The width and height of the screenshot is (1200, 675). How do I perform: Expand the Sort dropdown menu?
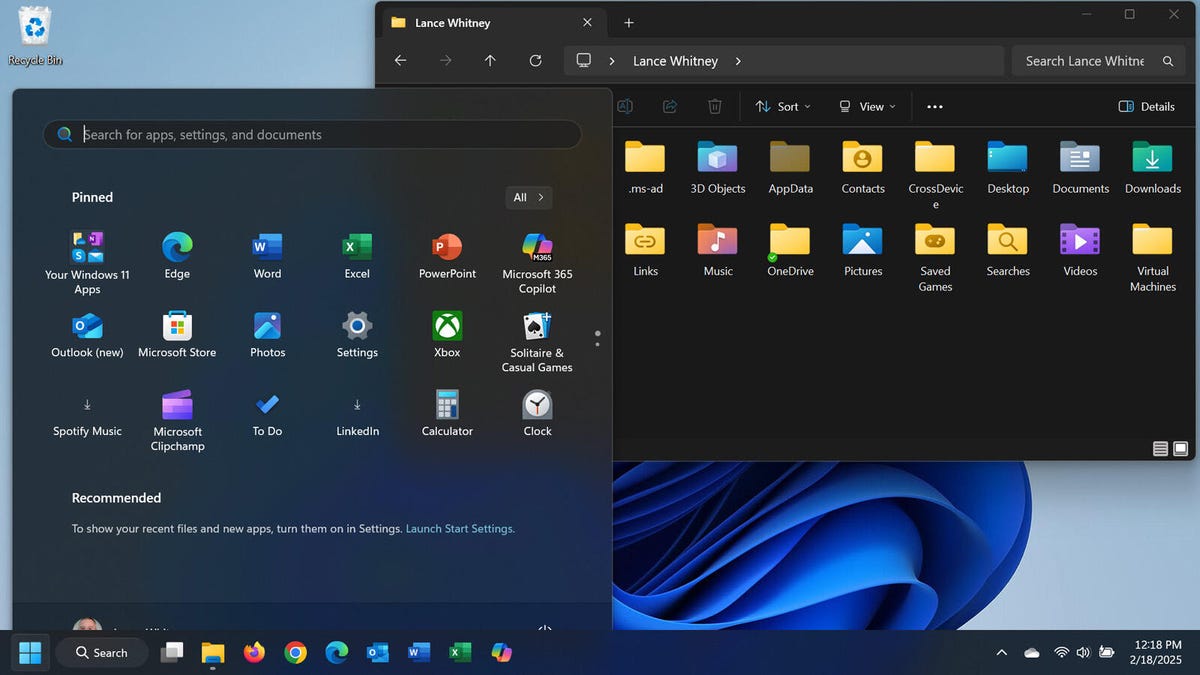783,107
